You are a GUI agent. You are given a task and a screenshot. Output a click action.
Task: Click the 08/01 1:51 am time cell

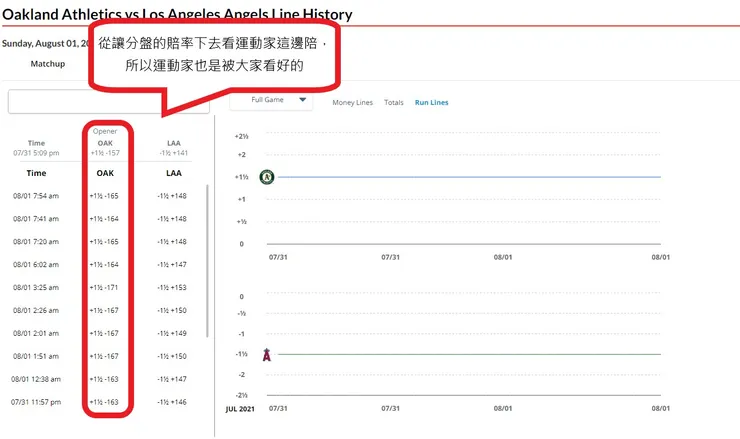(x=36, y=356)
